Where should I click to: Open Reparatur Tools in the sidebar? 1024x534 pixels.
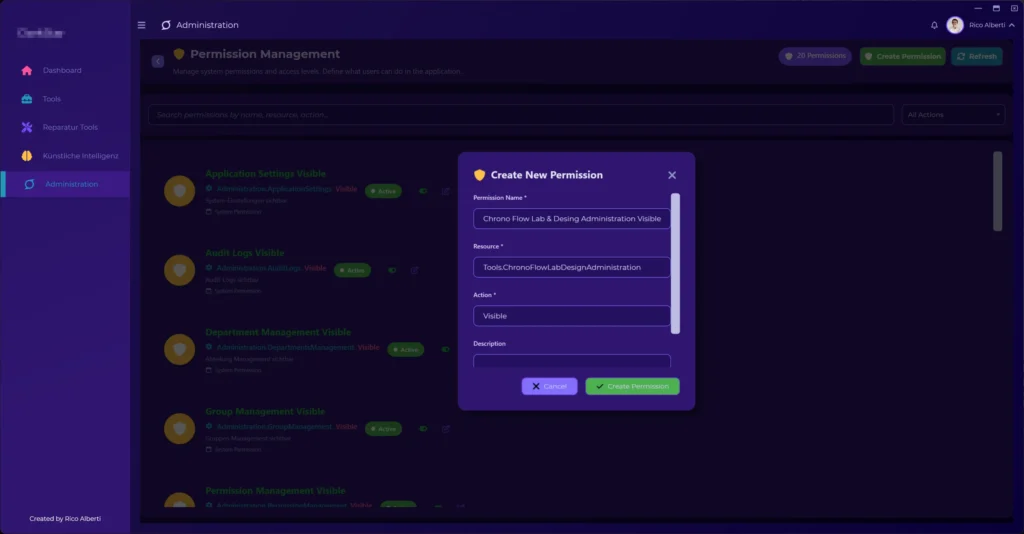point(65,127)
